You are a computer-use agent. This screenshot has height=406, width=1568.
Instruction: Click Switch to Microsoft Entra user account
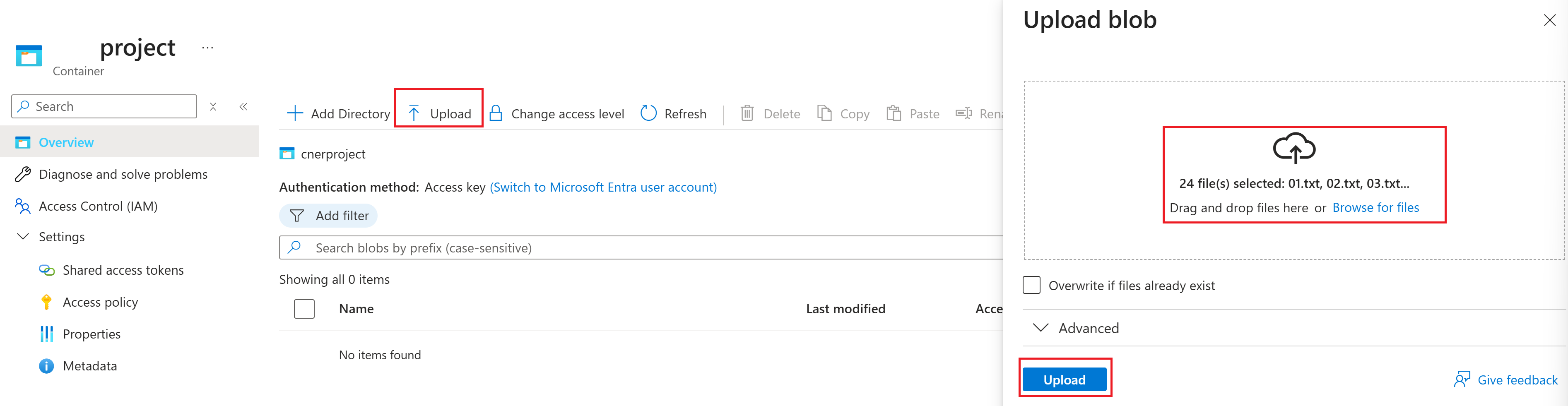603,187
